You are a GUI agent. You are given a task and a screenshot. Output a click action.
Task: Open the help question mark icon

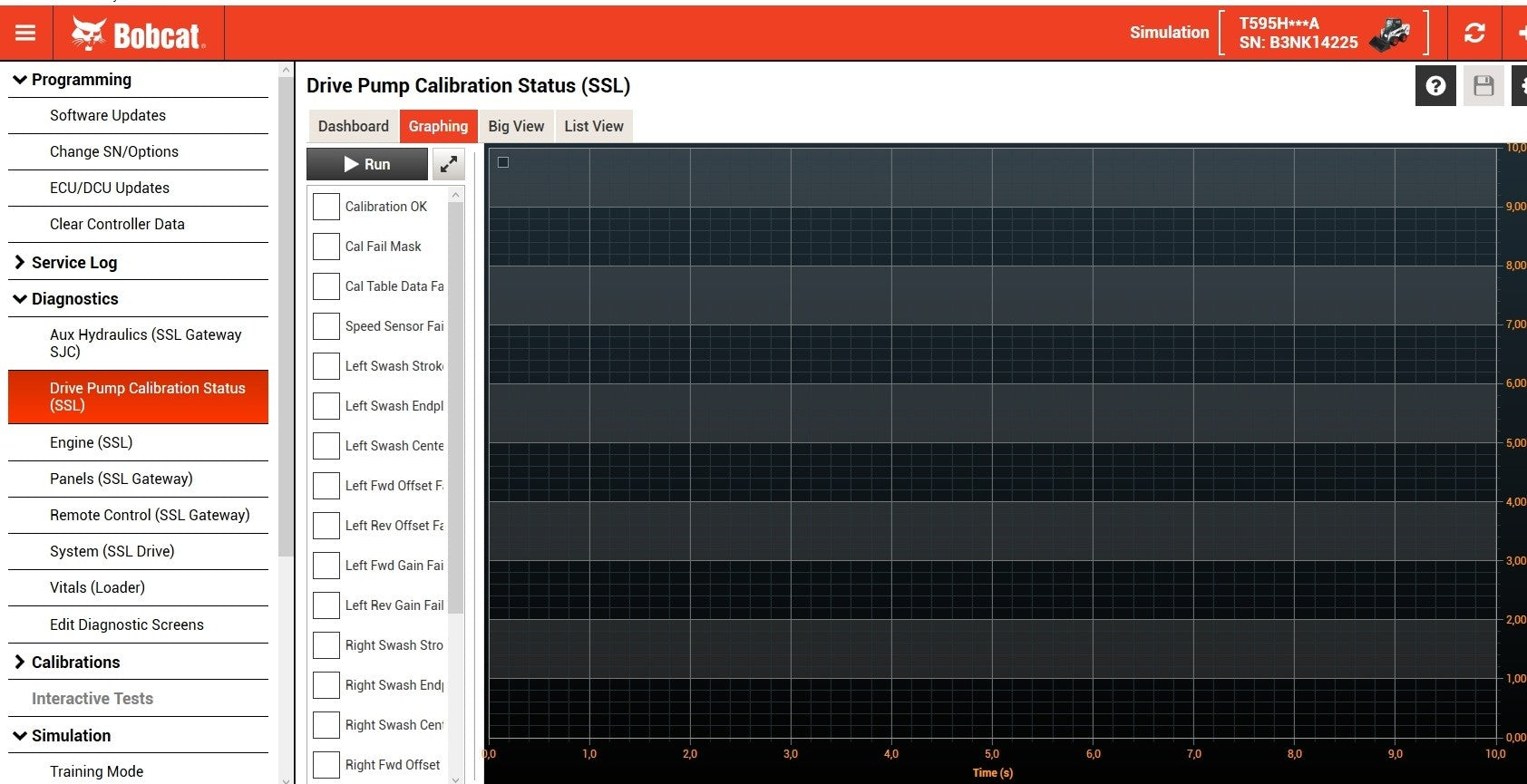pyautogui.click(x=1435, y=86)
